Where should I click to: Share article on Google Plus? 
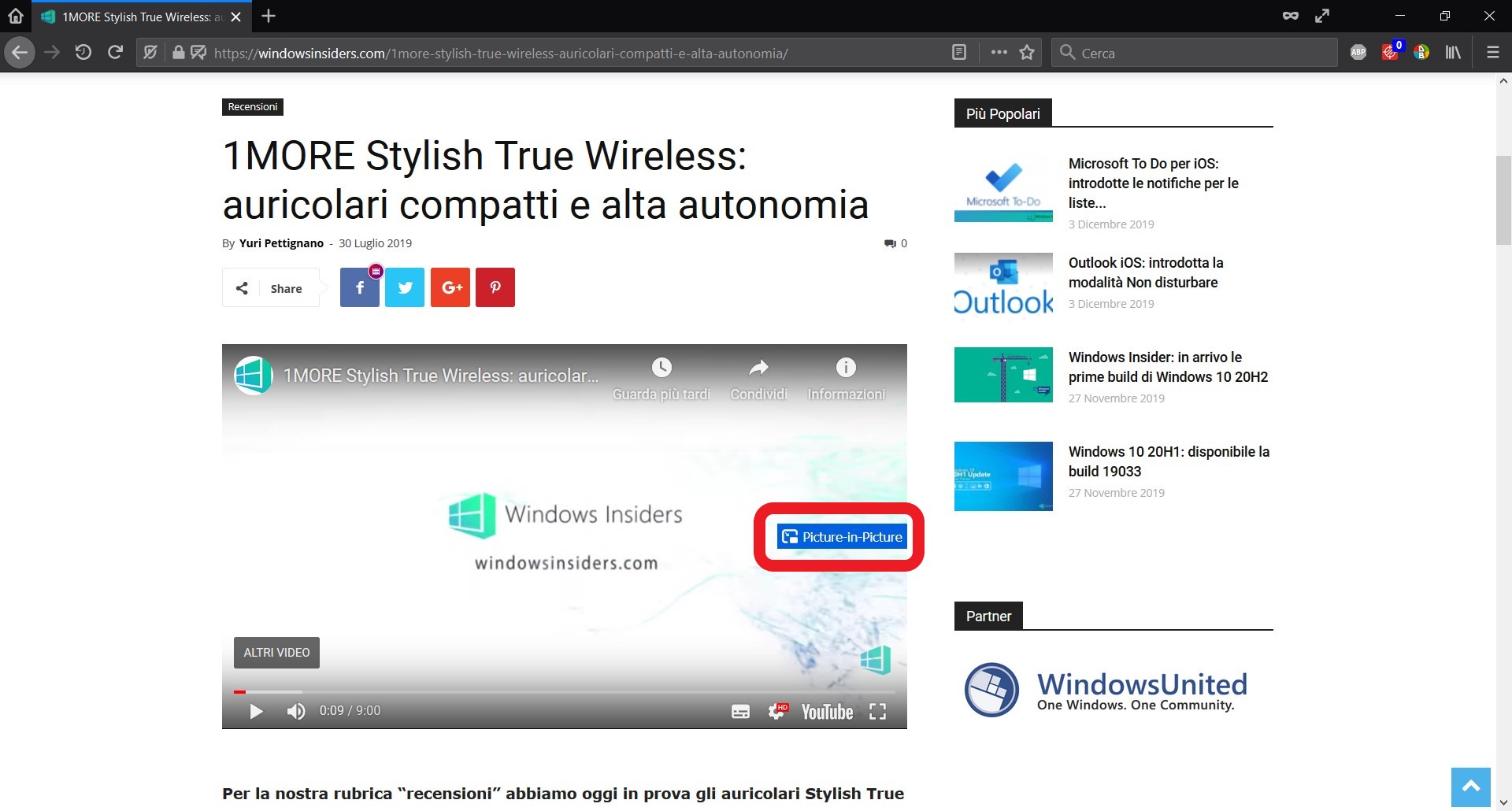point(450,287)
